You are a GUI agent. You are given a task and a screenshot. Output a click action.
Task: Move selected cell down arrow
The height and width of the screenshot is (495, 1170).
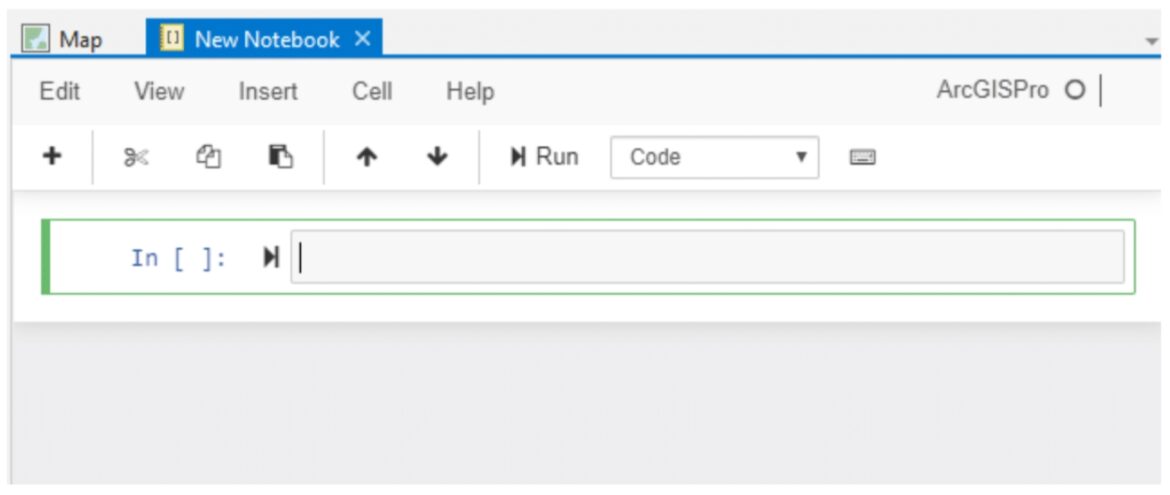click(437, 157)
